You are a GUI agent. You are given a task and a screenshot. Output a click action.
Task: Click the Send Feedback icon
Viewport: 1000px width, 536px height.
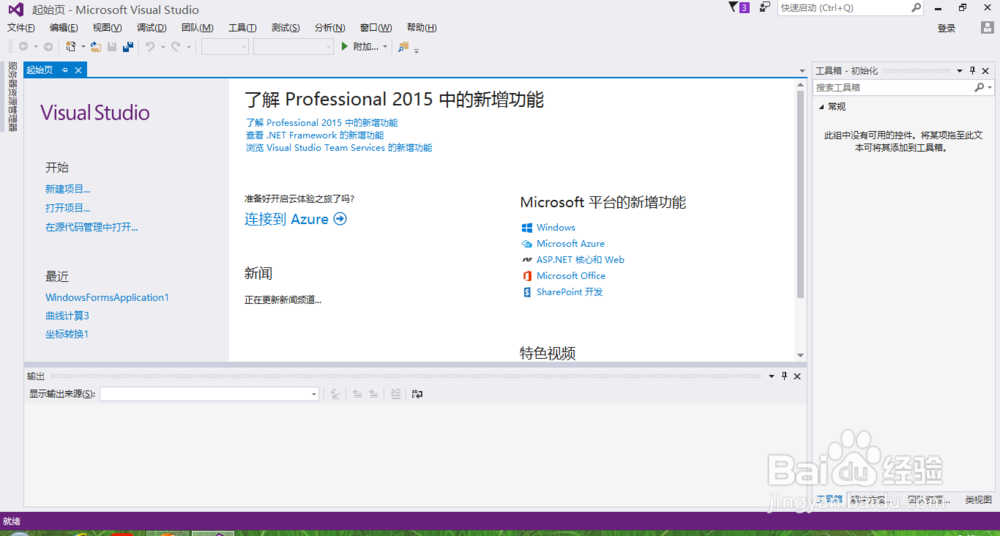pyautogui.click(x=765, y=8)
